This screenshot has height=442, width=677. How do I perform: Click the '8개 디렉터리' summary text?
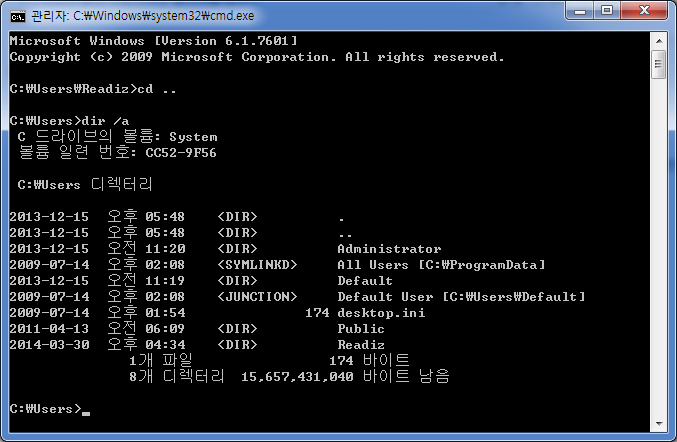click(177, 376)
